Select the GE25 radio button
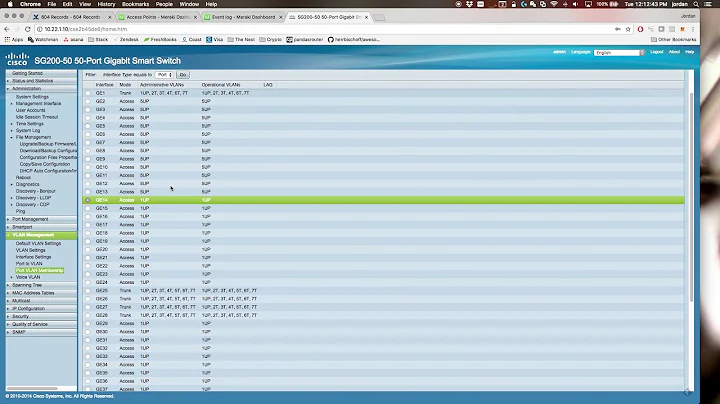This screenshot has height=404, width=720. pos(88,291)
